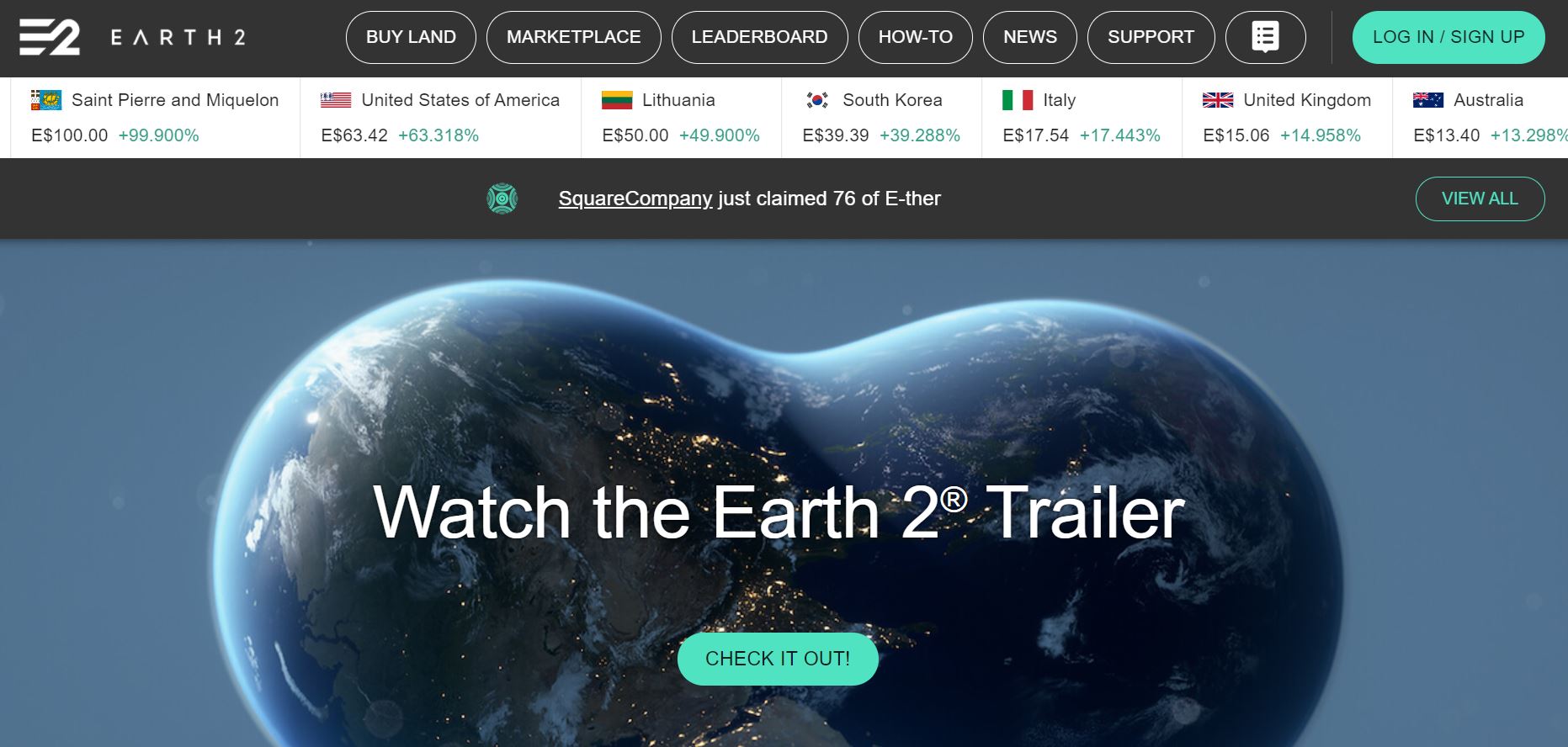Click the +14.958% change value
This screenshot has height=747, width=1568.
click(x=1321, y=135)
